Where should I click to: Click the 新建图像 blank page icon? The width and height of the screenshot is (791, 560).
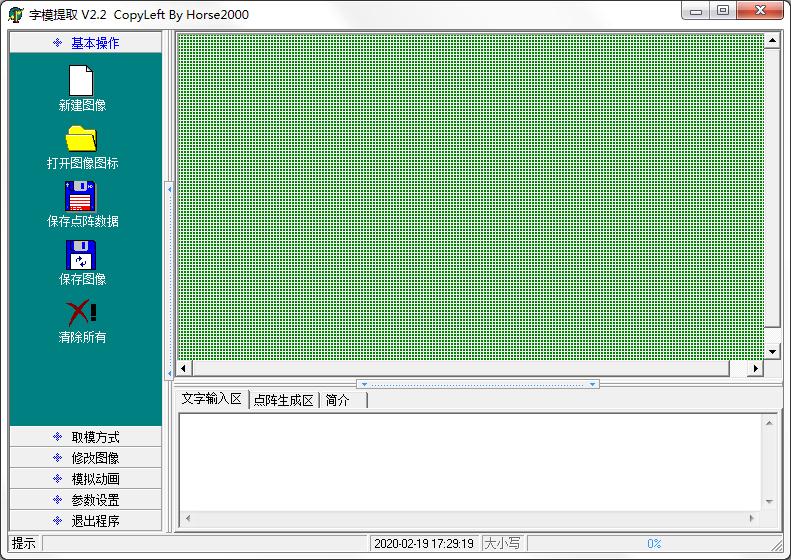81,81
